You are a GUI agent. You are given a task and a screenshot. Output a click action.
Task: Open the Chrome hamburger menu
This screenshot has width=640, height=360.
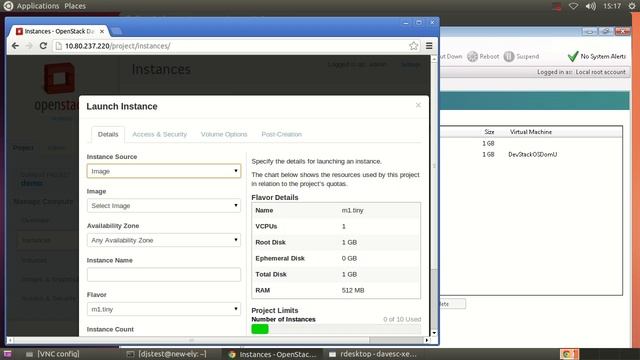(x=429, y=46)
